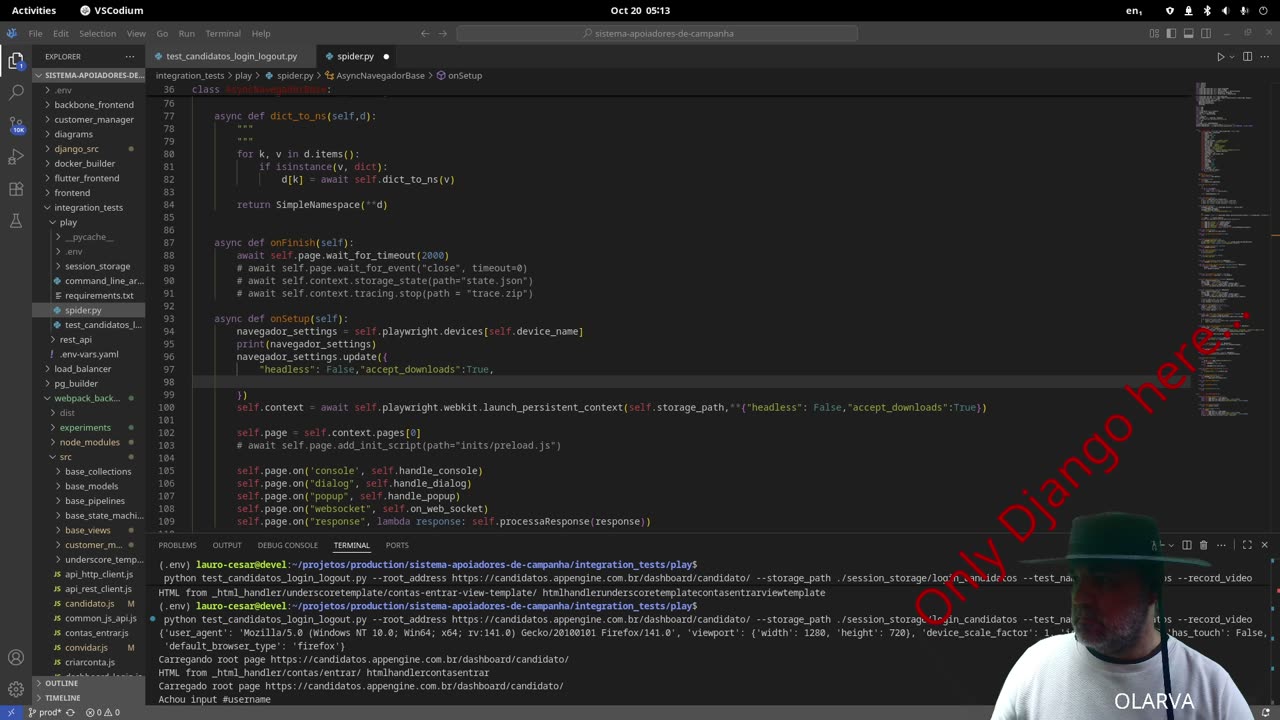
Task: Open the Testing flask icon
Action: coord(16,221)
